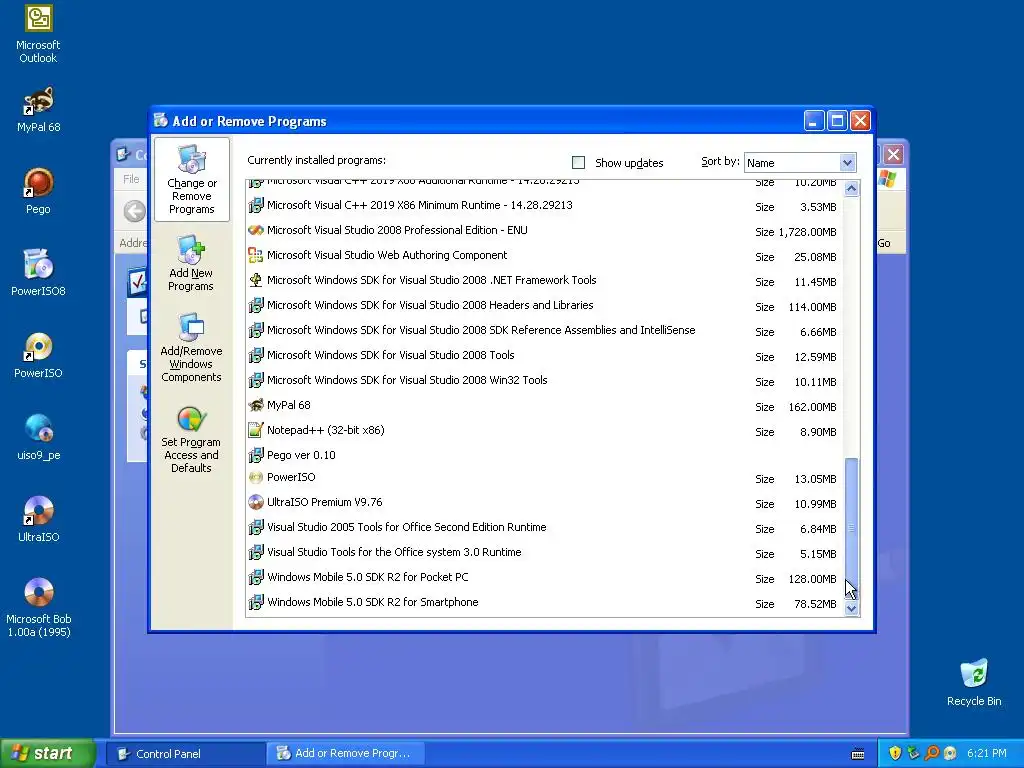
Task: Click security shield icon in system tray
Action: click(895, 754)
